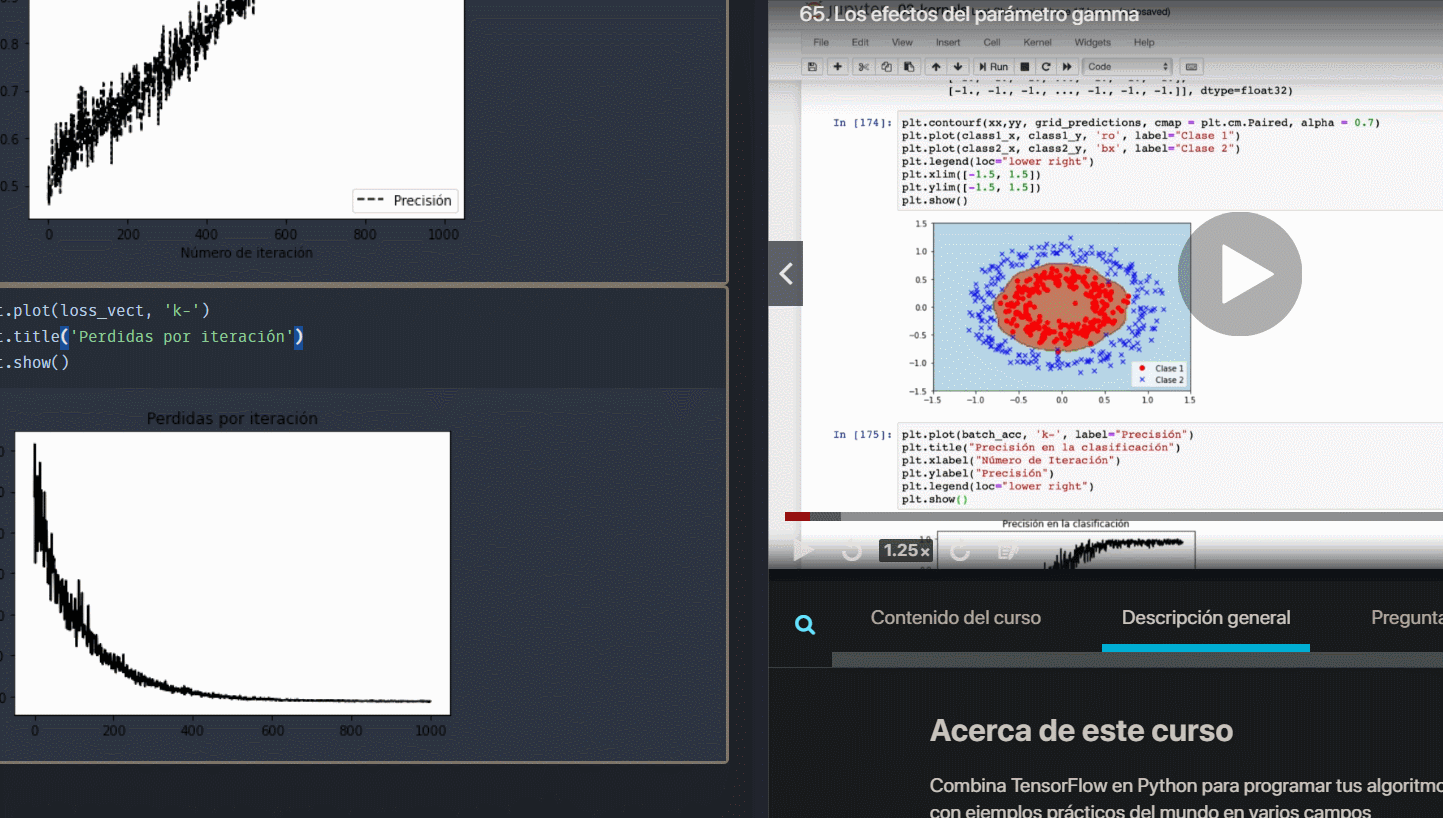Image resolution: width=1443 pixels, height=818 pixels.
Task: Open Insert menu in video's Jupyter notebook
Action: (948, 43)
